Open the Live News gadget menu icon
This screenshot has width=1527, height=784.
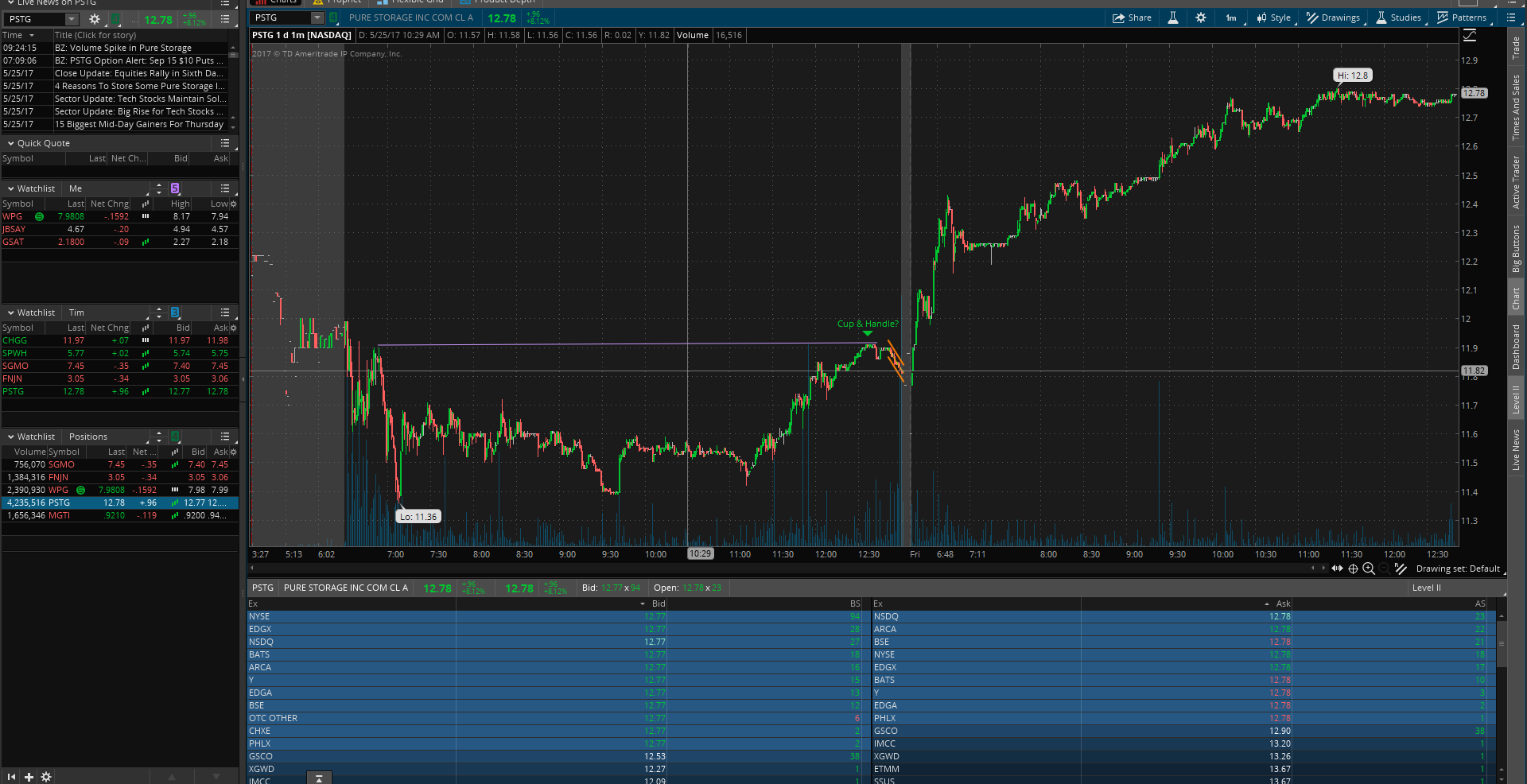click(x=225, y=3)
